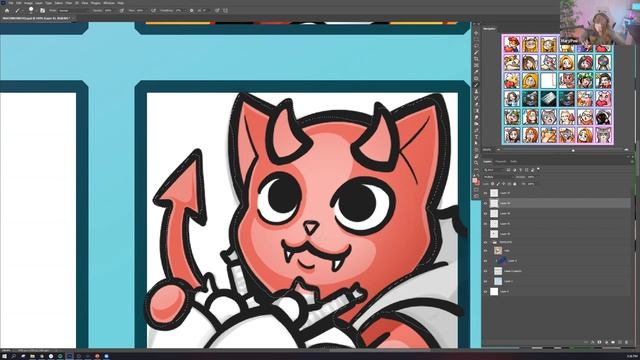Lock all layer attributes with padlock

point(515,184)
